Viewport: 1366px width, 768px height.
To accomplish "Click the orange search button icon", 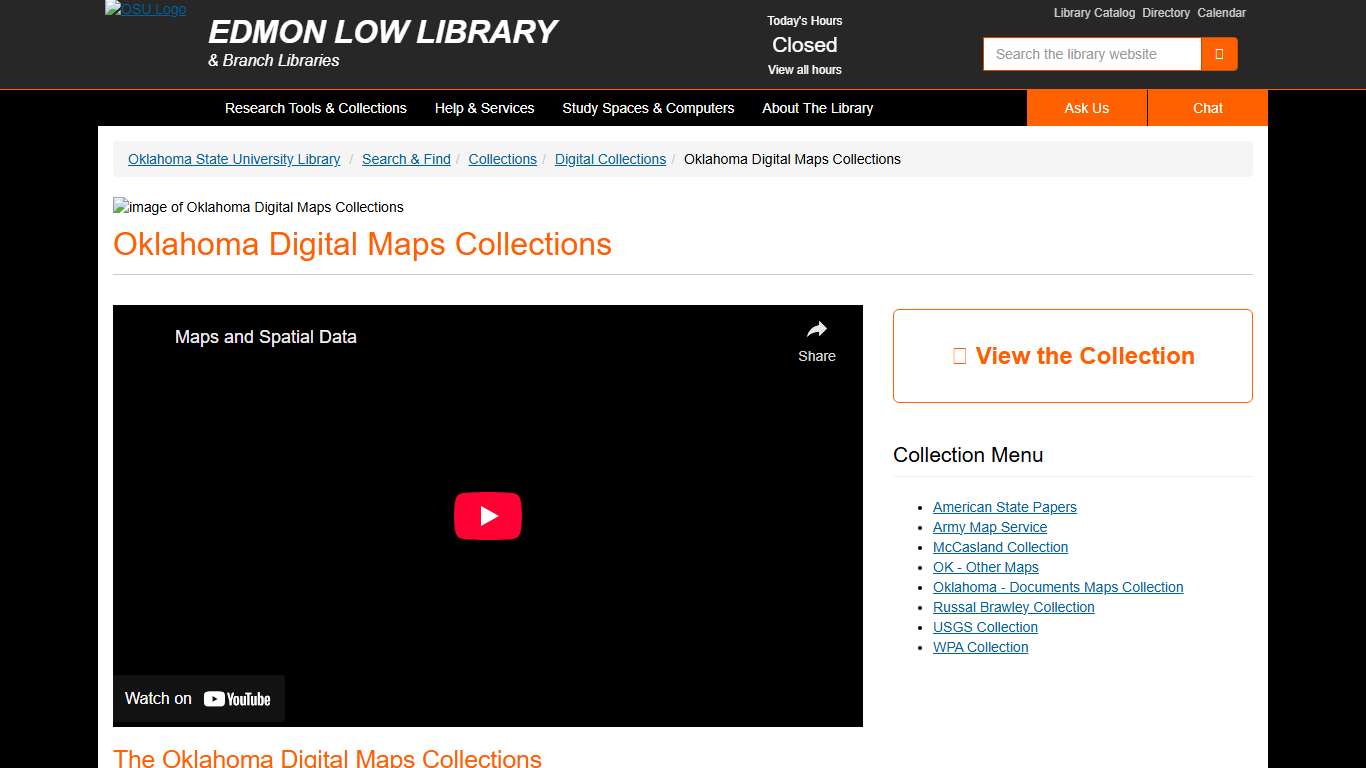I will coord(1219,54).
